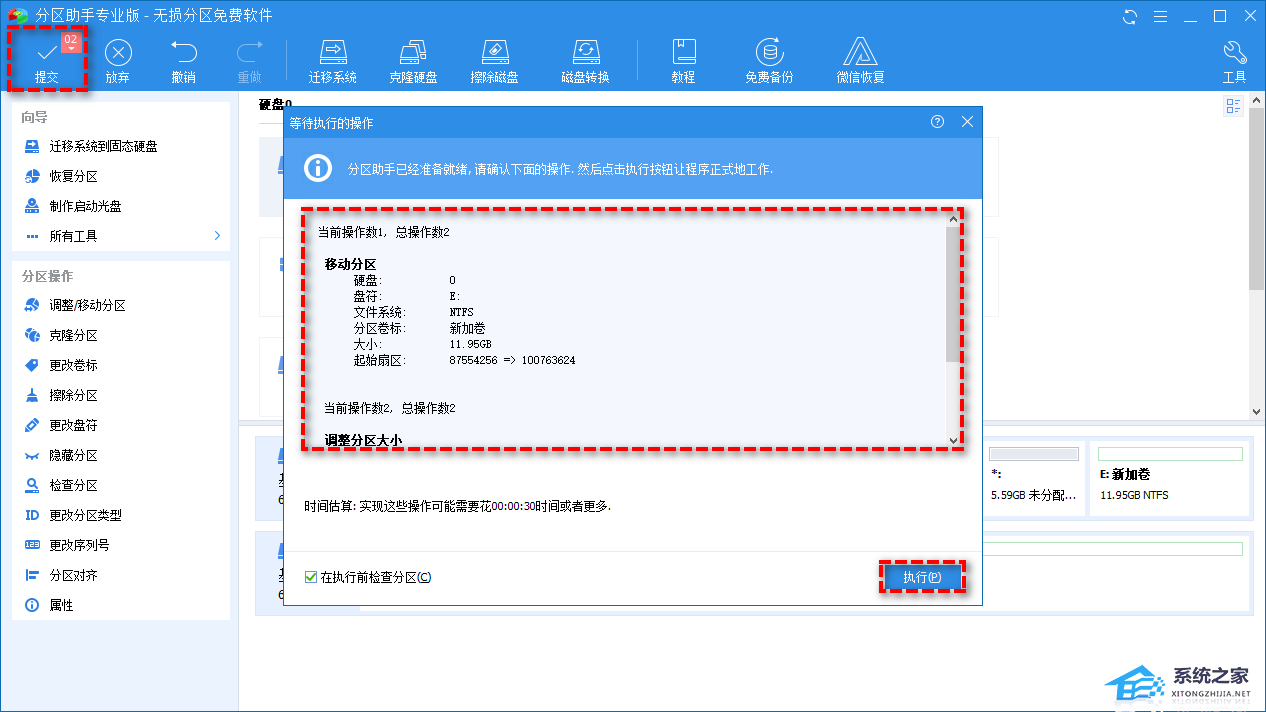The height and width of the screenshot is (712, 1266).
Task: Click the 分区操作 section header
Action: [47, 276]
